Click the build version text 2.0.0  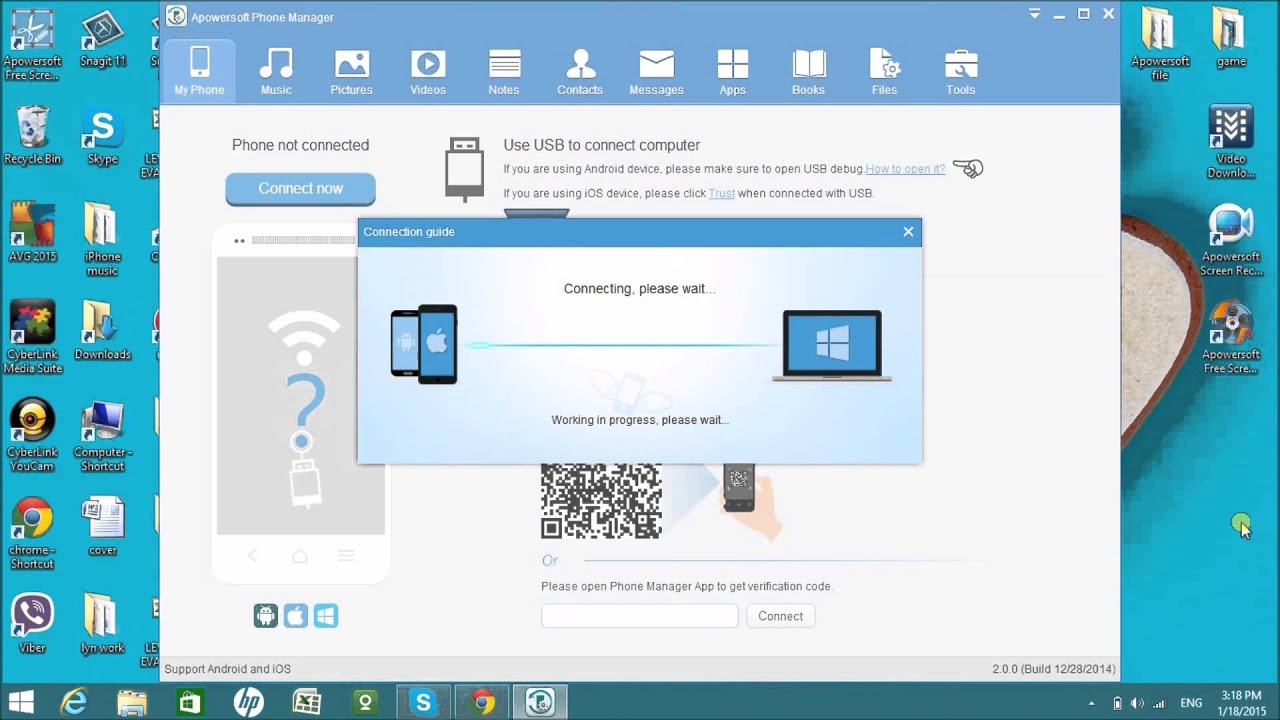(x=1054, y=669)
